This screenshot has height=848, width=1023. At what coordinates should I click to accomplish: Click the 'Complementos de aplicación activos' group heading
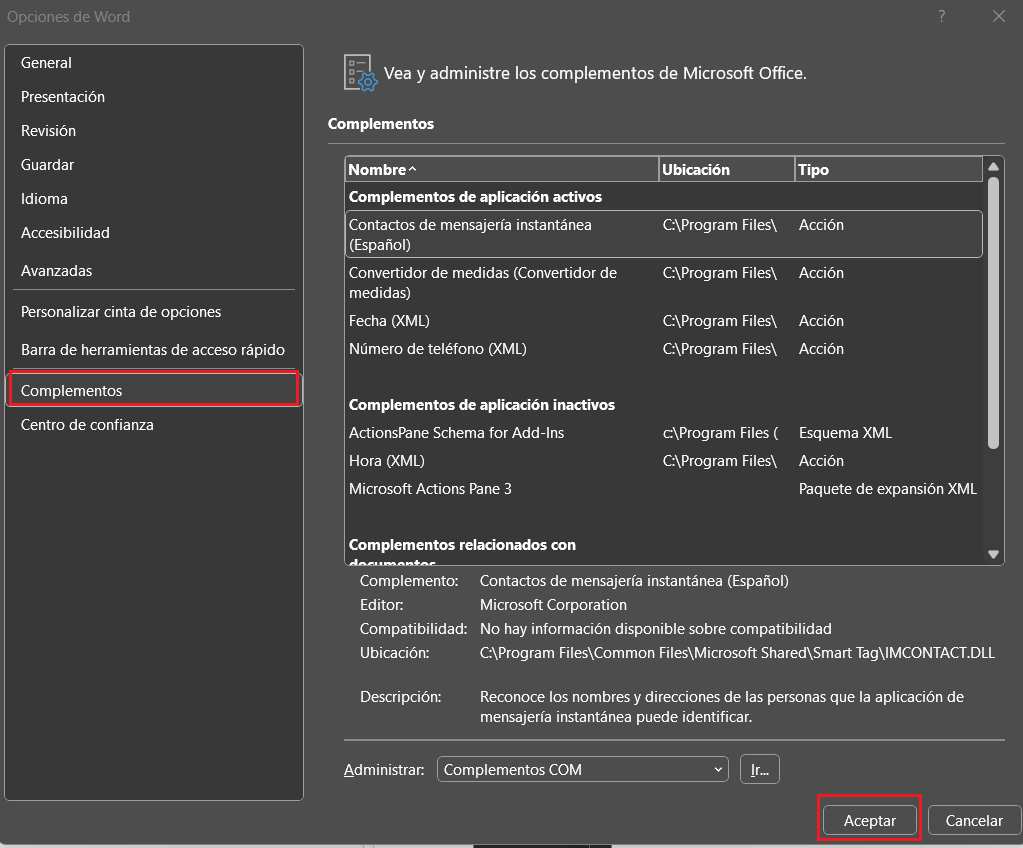click(475, 196)
